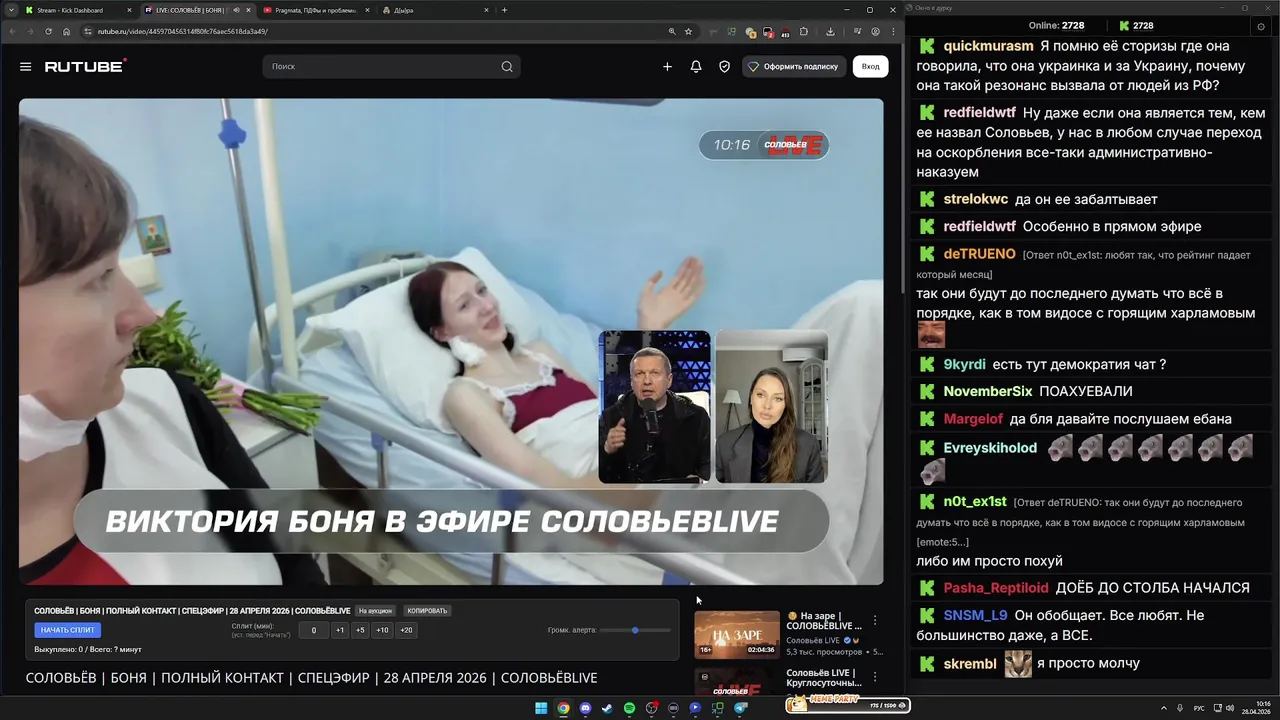Open the Chrome three-dot menu

(893, 31)
